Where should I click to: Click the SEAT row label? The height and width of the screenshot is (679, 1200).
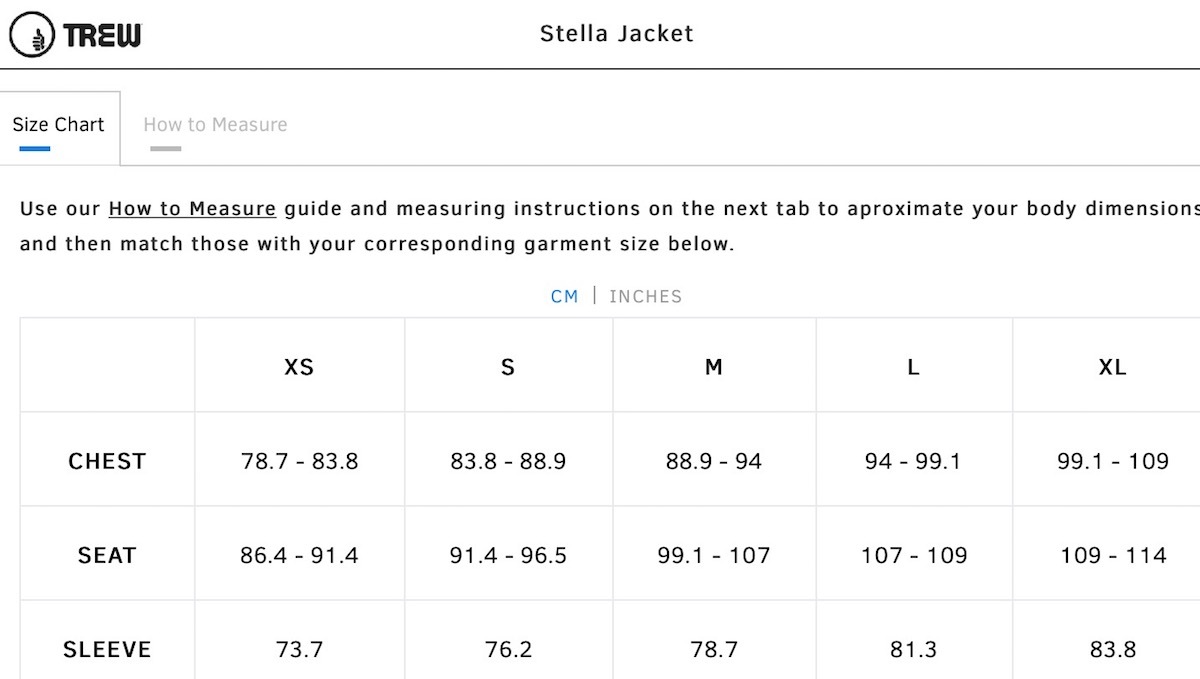pos(107,555)
